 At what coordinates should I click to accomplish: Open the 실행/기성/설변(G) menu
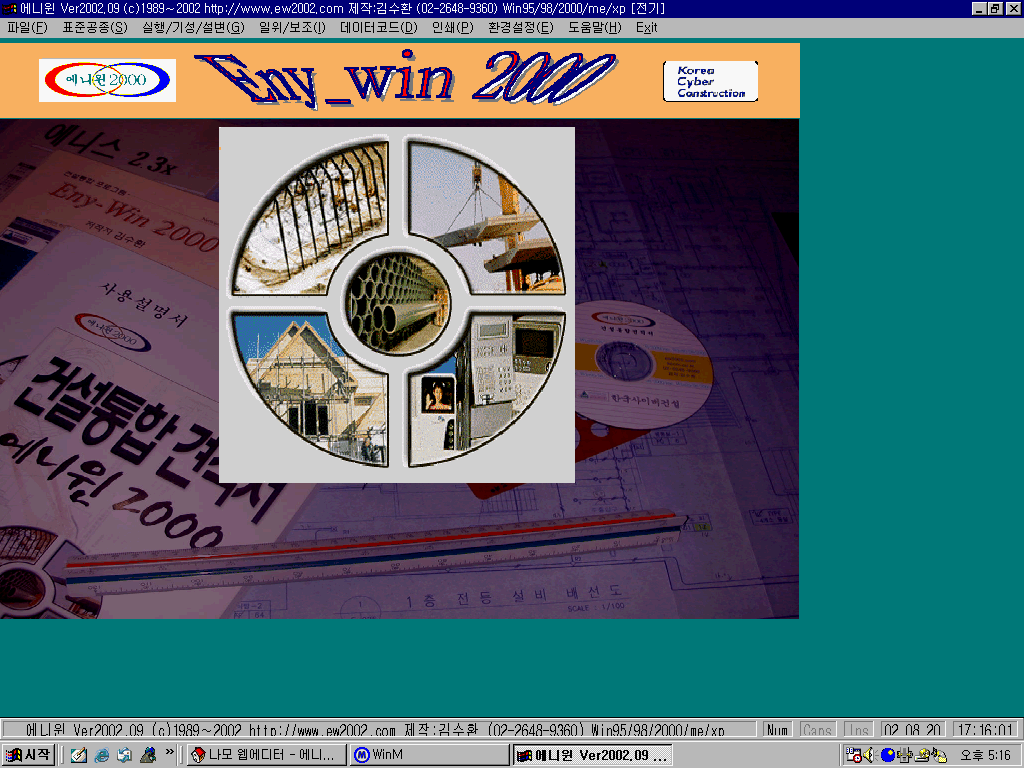pyautogui.click(x=193, y=27)
